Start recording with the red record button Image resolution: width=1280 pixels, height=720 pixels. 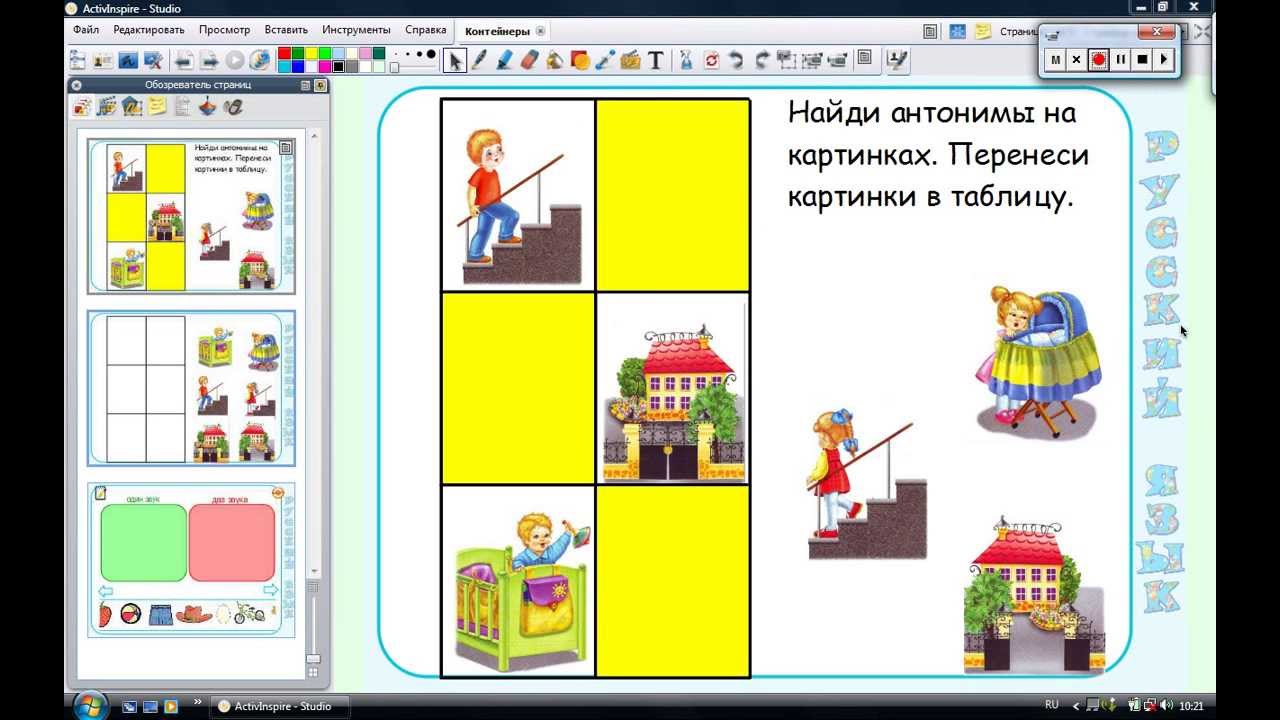pos(1098,59)
